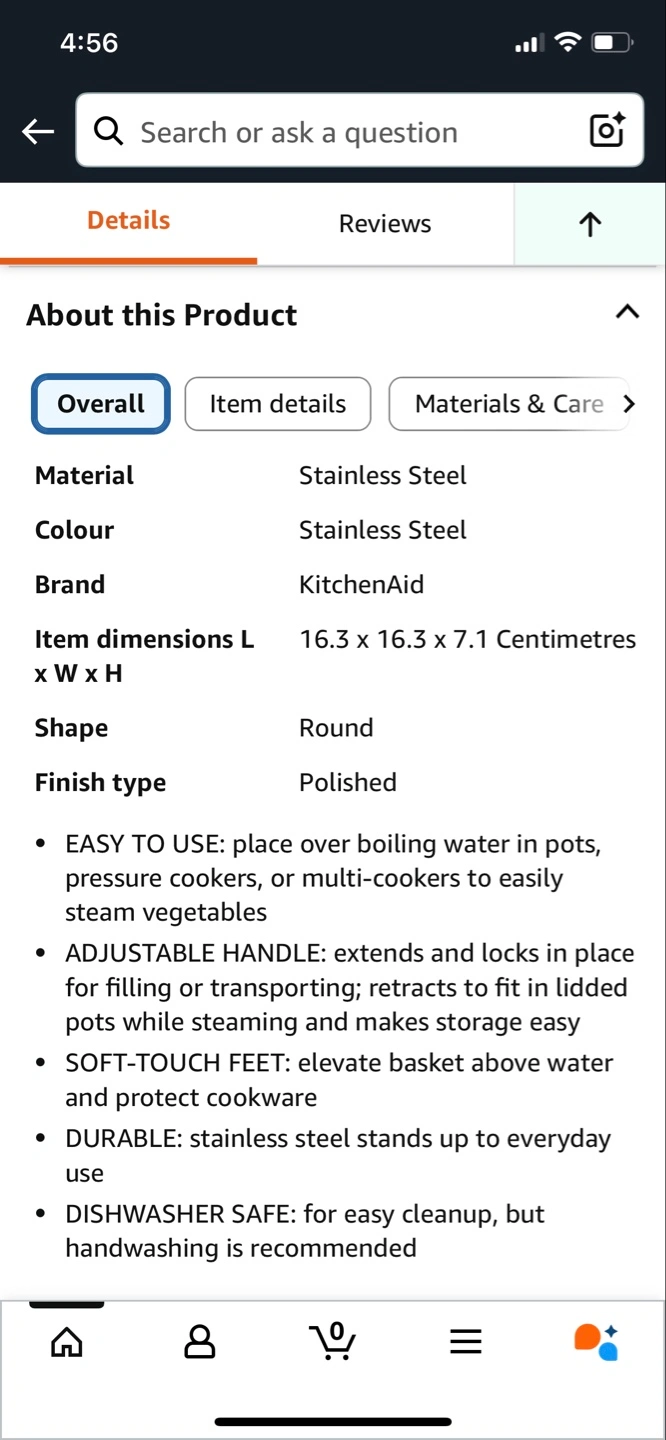Open the shopping cart
The image size is (666, 1440).
pyautogui.click(x=333, y=1341)
